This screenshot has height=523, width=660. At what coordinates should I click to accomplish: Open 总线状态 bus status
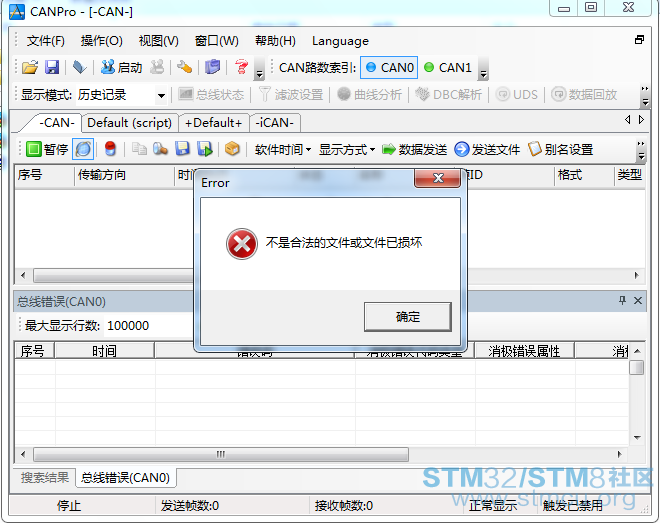[211, 95]
